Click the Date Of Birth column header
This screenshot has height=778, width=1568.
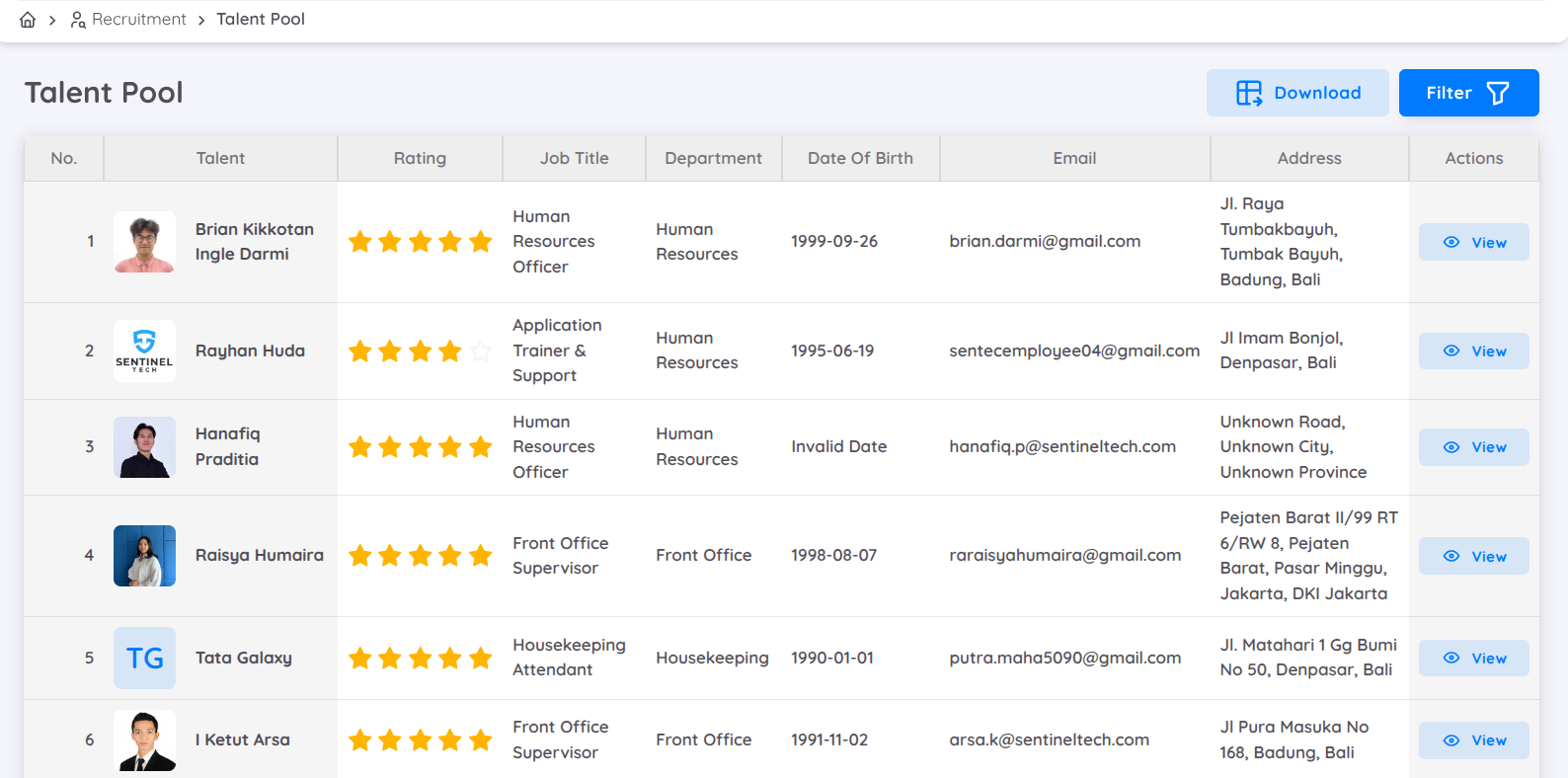click(860, 158)
